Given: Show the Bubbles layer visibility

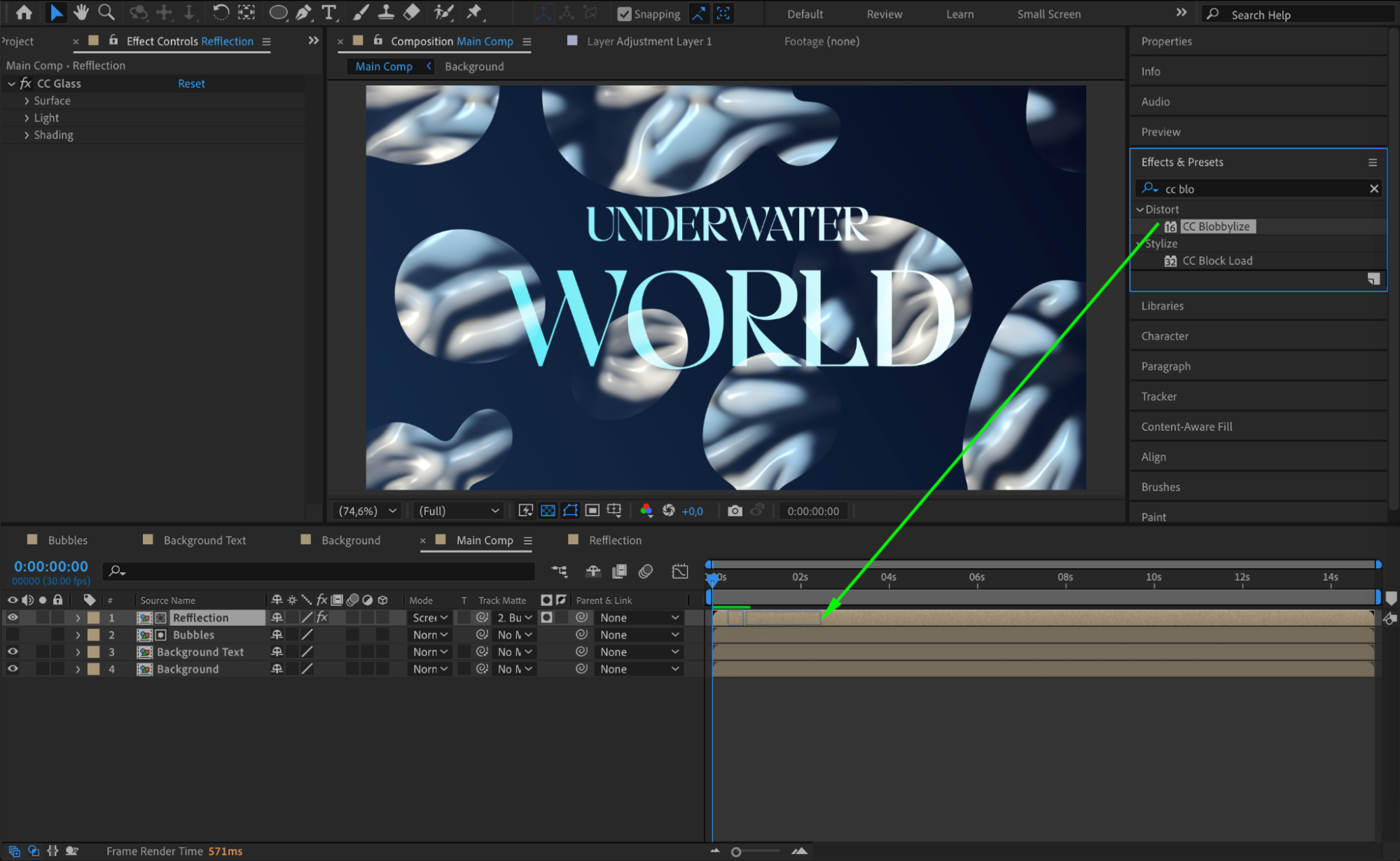Looking at the screenshot, I should pos(13,635).
